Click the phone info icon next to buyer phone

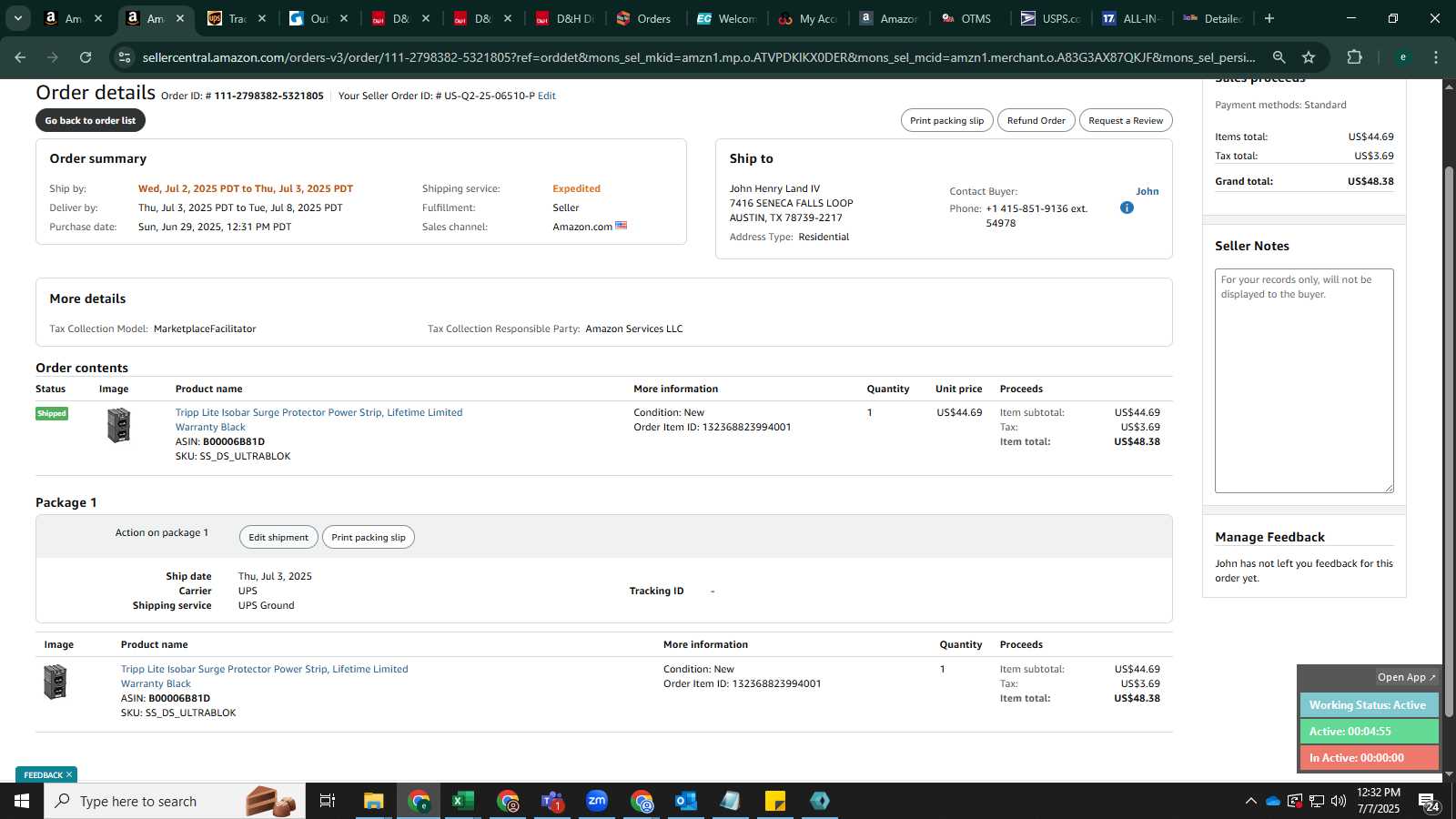[x=1127, y=207]
